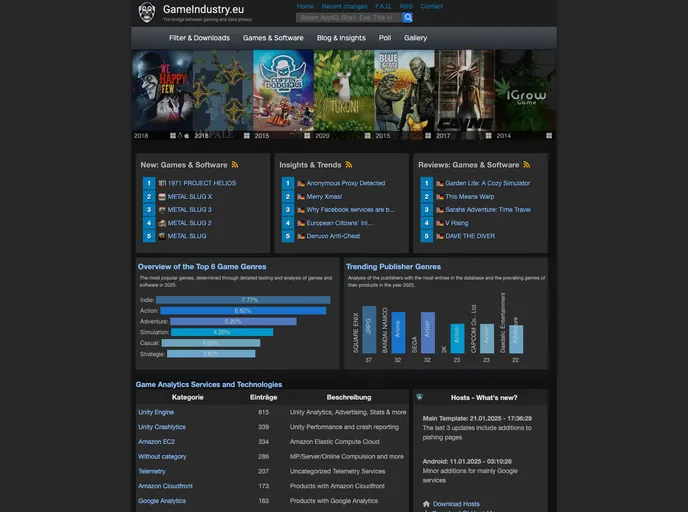
Task: Open the Unity Crashlytics category link
Action: (162, 427)
